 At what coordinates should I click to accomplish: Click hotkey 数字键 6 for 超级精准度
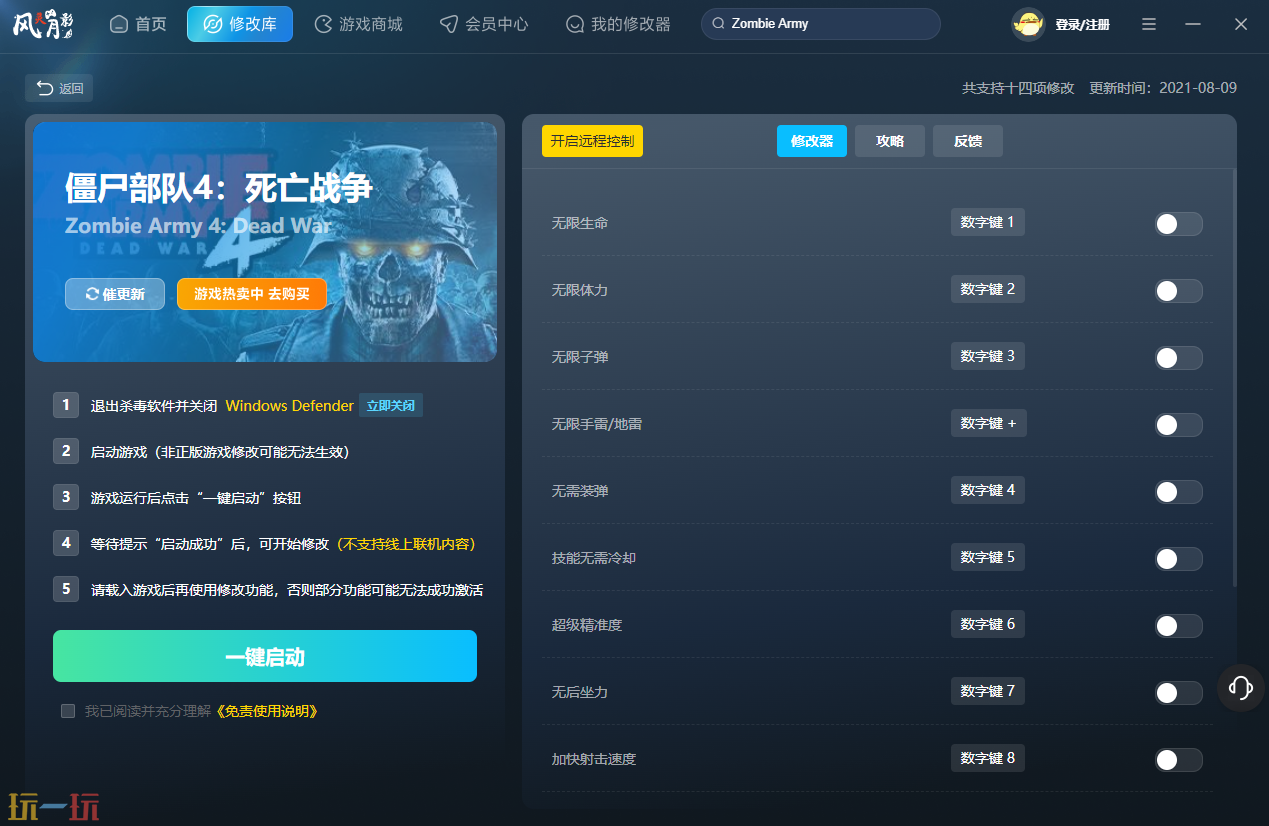988,624
